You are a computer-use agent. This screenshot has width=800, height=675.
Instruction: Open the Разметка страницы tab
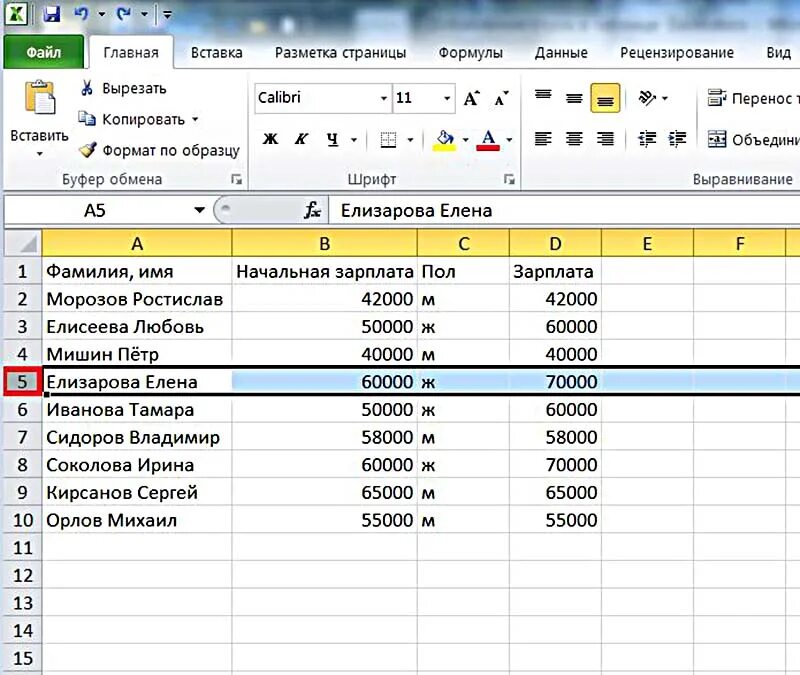pos(340,52)
